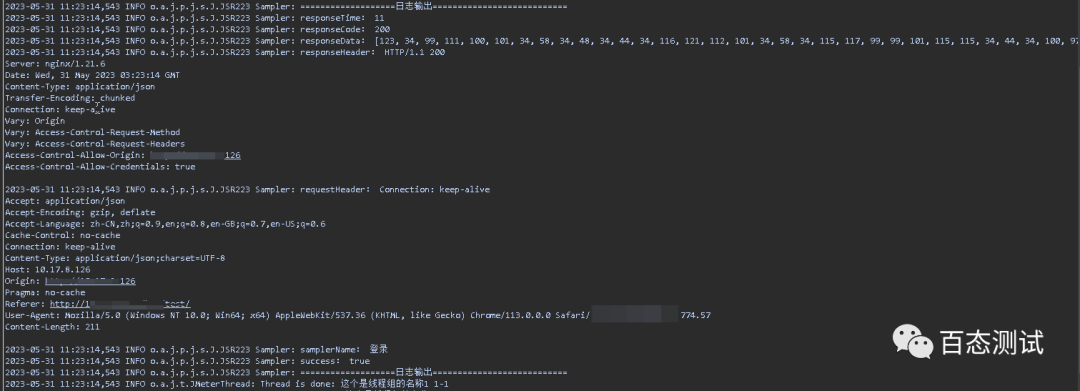Click the Date: Wed, 31 May 2023 line
1080x391 pixels.
click(x=92, y=75)
